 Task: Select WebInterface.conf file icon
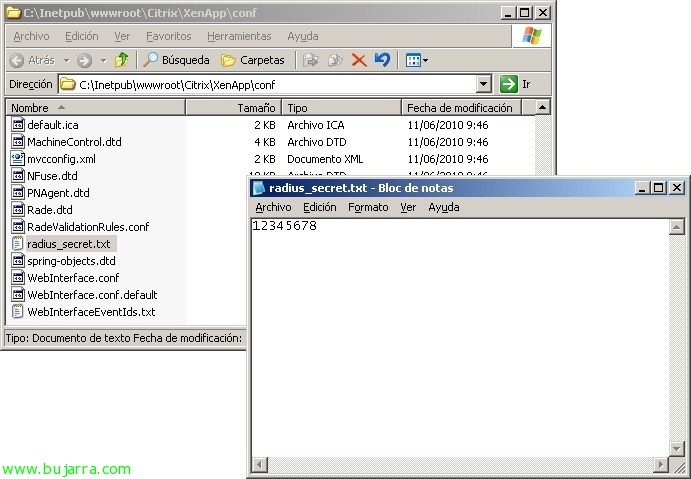pos(17,278)
